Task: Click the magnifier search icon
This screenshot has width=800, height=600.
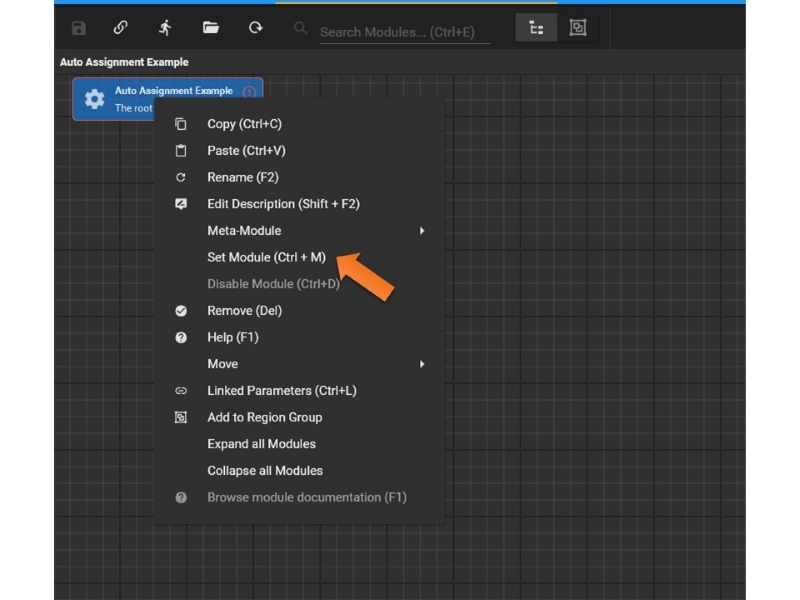Action: pyautogui.click(x=301, y=28)
